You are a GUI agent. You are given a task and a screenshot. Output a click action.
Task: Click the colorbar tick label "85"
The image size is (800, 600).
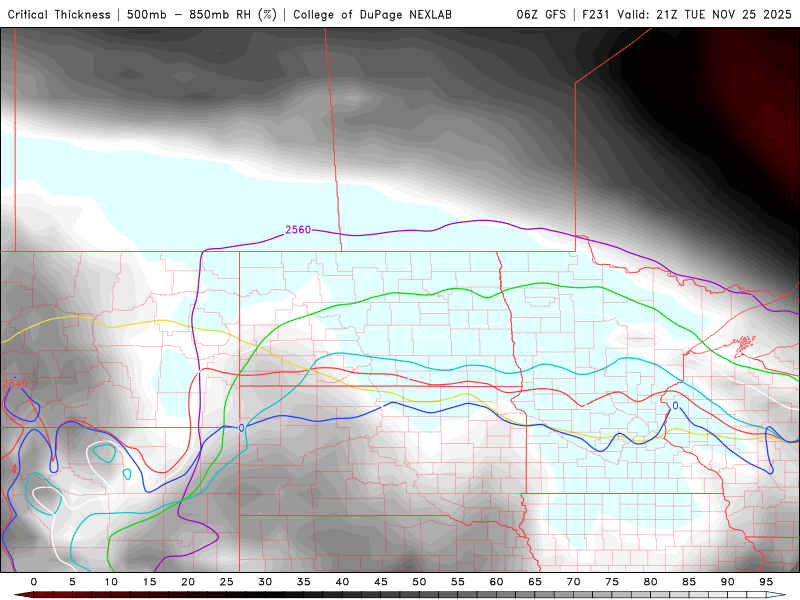click(x=689, y=582)
